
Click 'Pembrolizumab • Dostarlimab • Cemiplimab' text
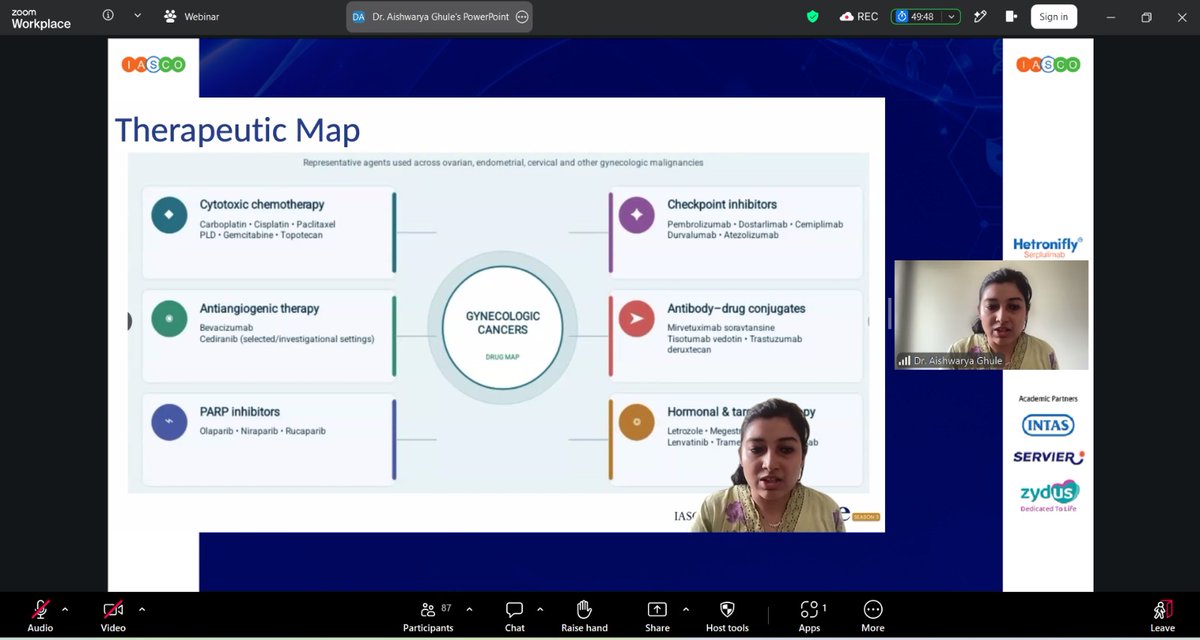755,224
